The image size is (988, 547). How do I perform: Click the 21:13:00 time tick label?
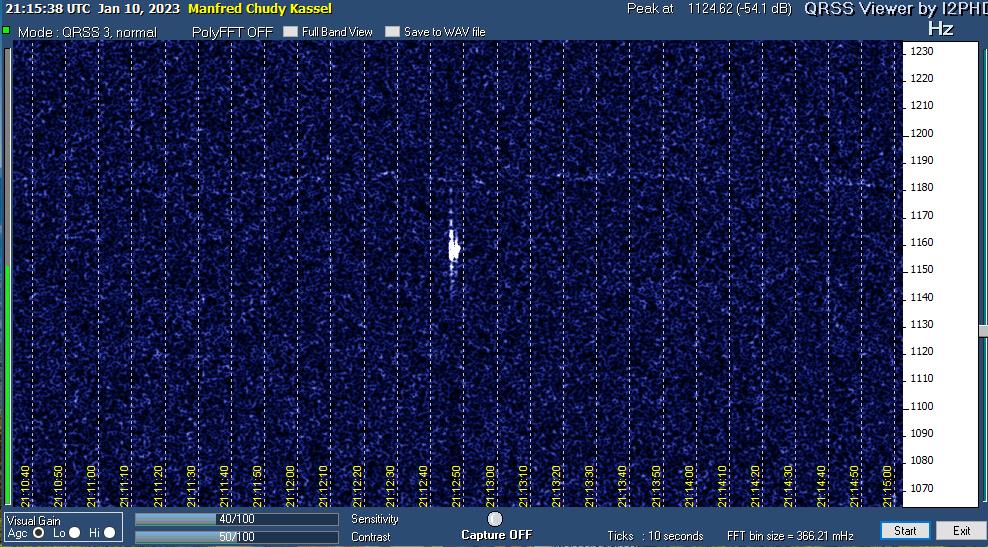click(x=489, y=487)
